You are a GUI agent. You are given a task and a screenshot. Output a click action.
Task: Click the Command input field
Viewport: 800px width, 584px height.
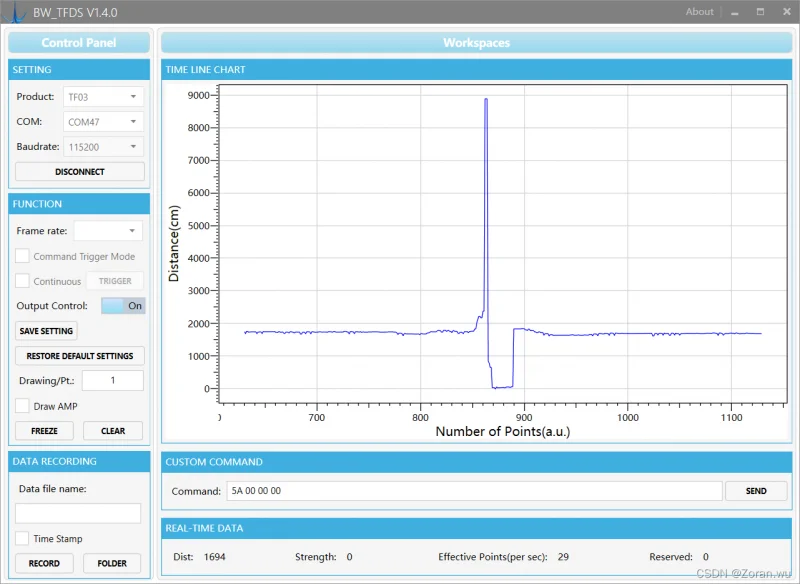coord(474,491)
